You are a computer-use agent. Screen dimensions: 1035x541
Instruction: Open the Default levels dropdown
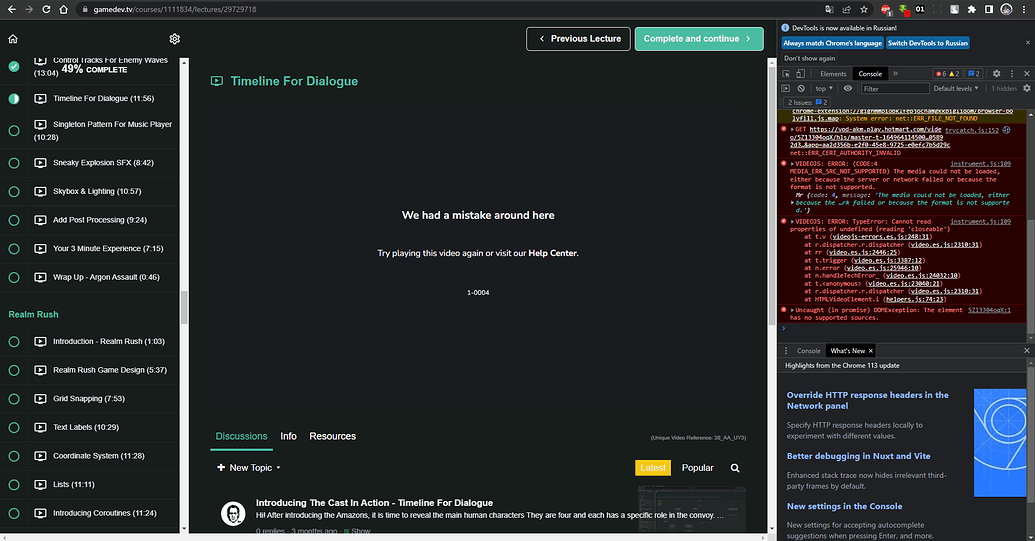click(955, 88)
